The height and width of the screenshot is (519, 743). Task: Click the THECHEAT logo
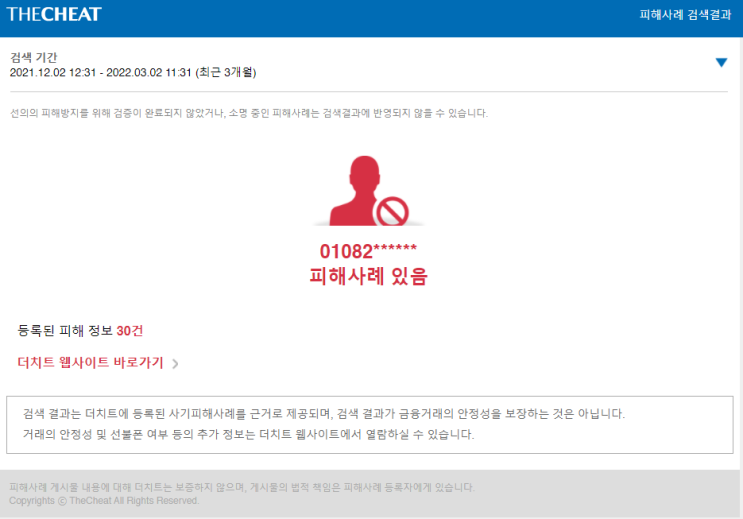coord(54,14)
